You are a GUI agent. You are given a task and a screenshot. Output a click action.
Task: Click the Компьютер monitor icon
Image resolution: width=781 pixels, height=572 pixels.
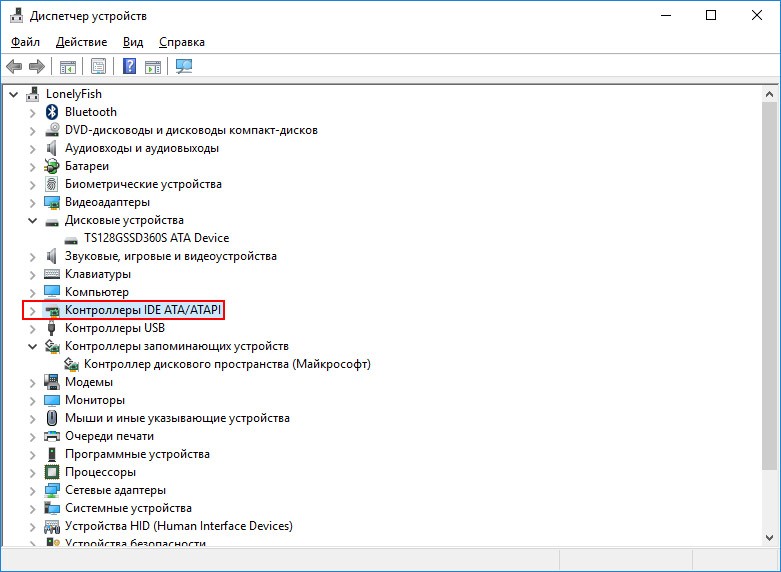point(52,292)
